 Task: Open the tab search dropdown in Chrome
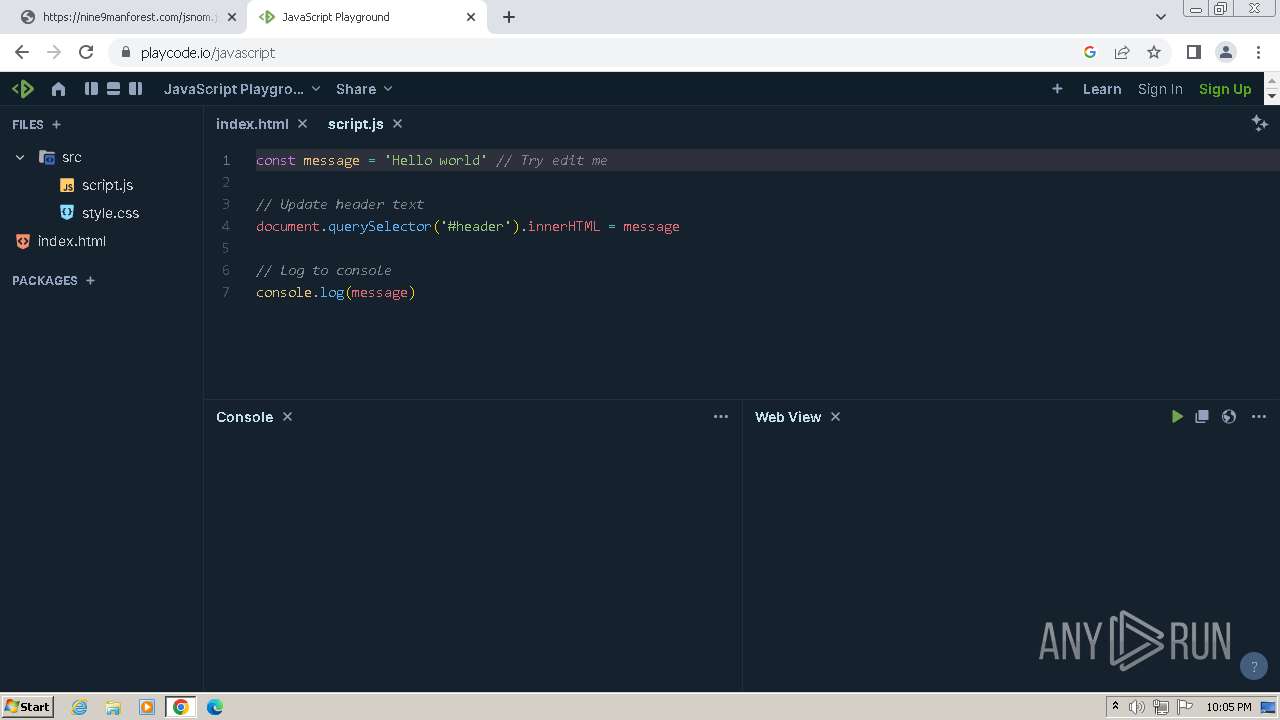pyautogui.click(x=1160, y=17)
